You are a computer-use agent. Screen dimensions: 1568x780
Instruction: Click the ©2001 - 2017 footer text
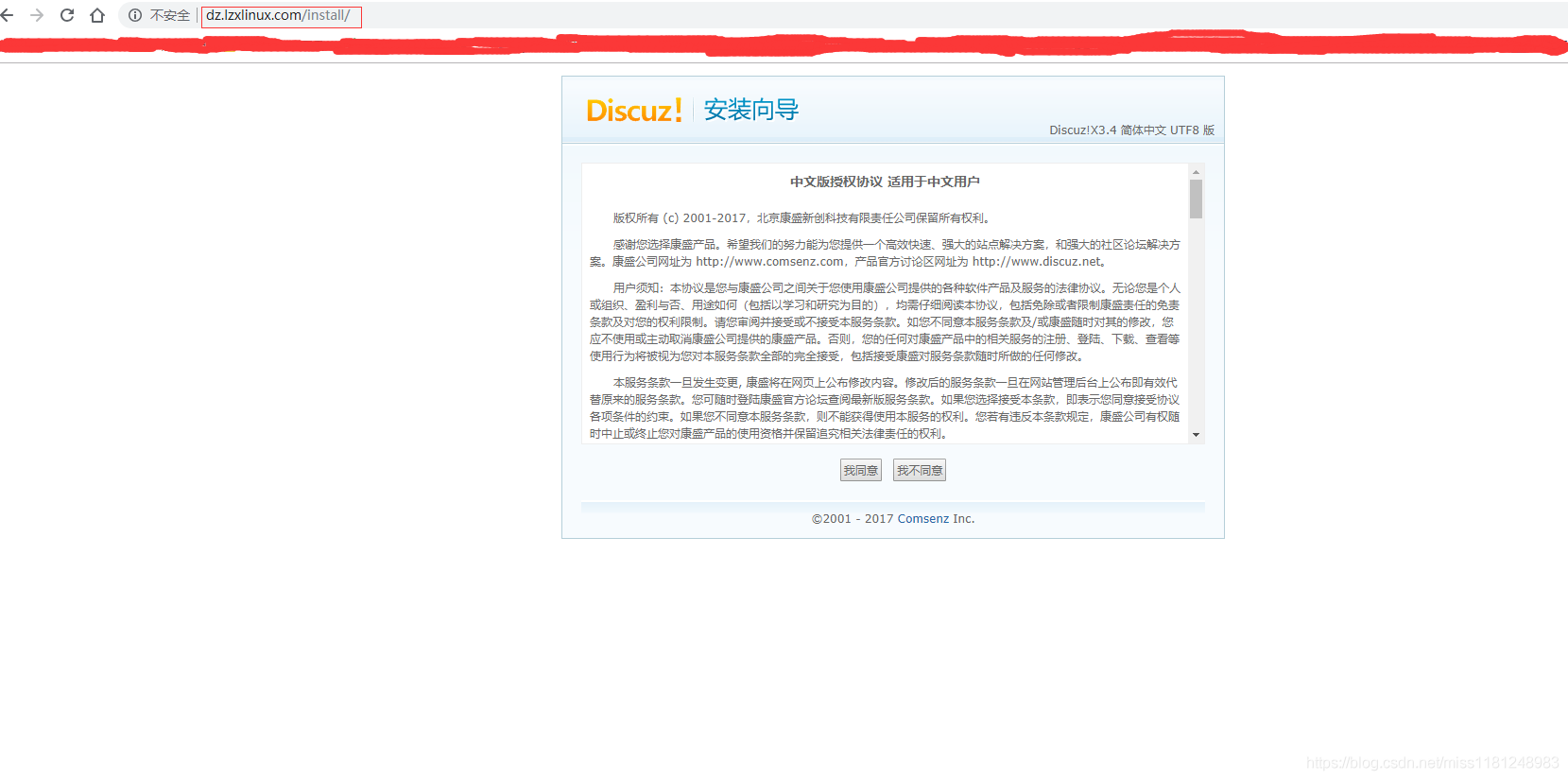click(853, 519)
